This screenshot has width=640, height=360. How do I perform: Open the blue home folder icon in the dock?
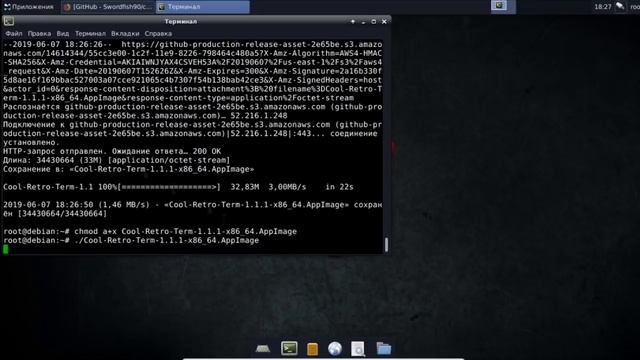click(x=384, y=349)
